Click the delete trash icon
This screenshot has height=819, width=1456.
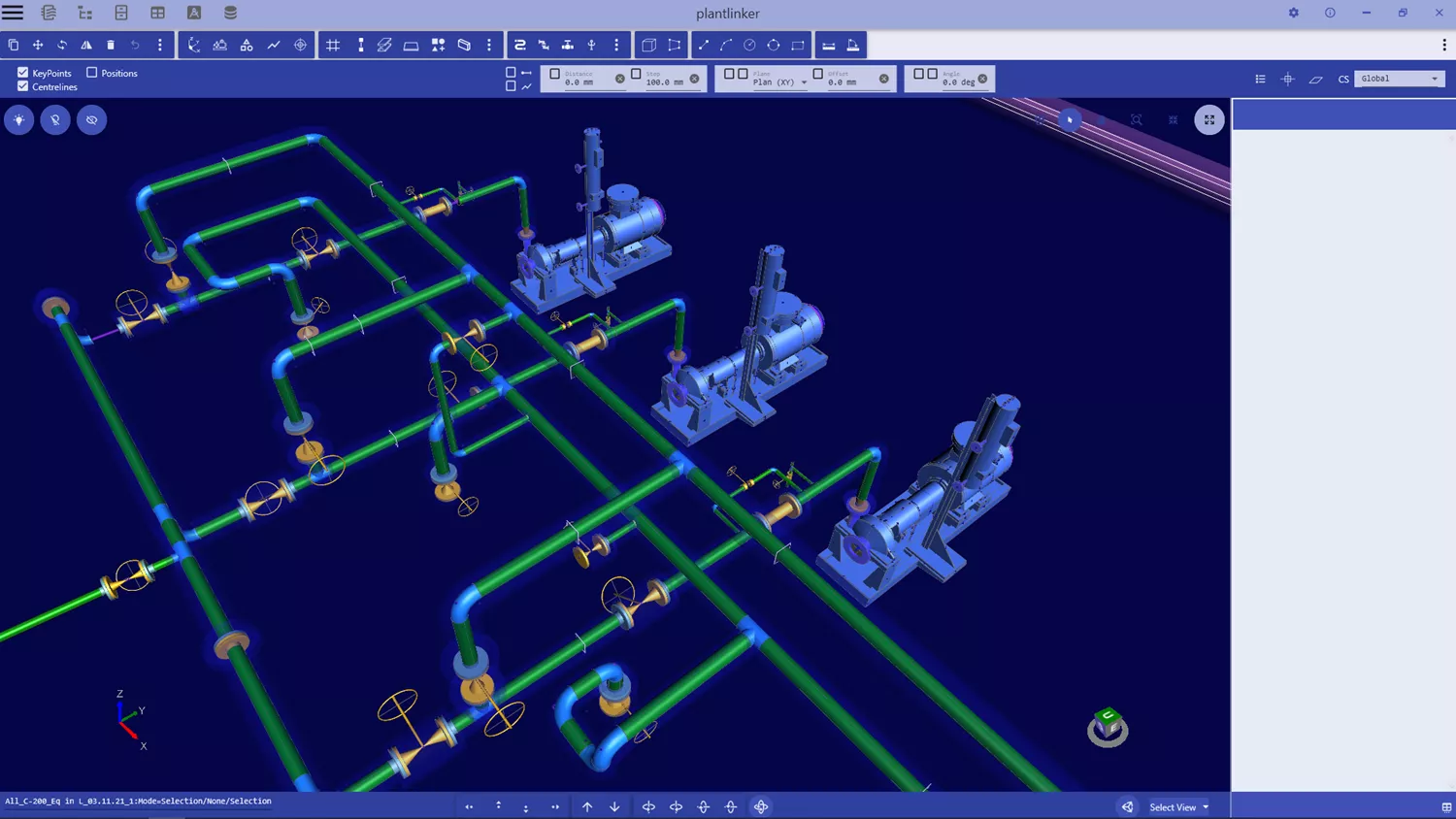(111, 45)
